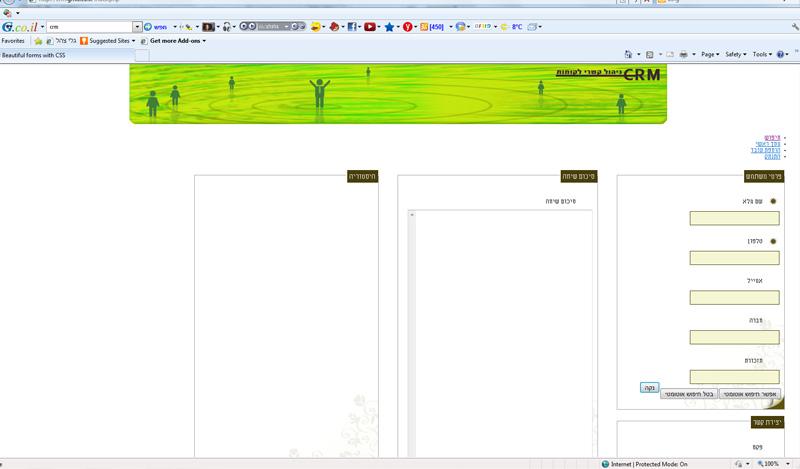Open the zoom level 100% dropdown
This screenshot has width=800, height=469.
click(x=787, y=464)
